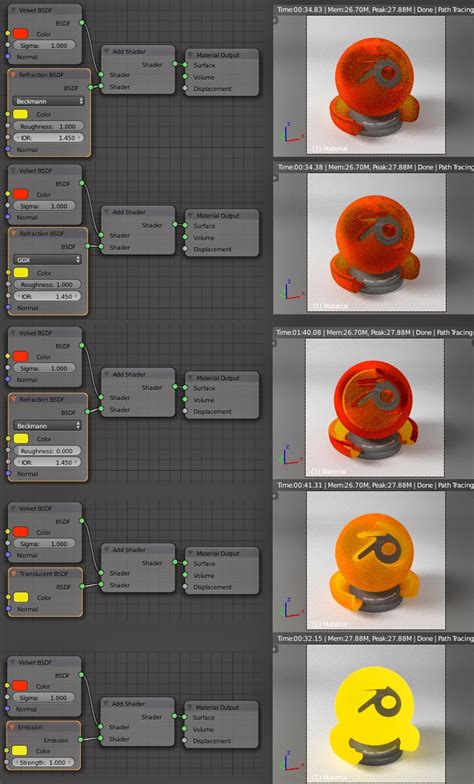474x784 pixels.
Task: Click the Strength 1.000 field in Emission node
Action: pyautogui.click(x=43, y=762)
